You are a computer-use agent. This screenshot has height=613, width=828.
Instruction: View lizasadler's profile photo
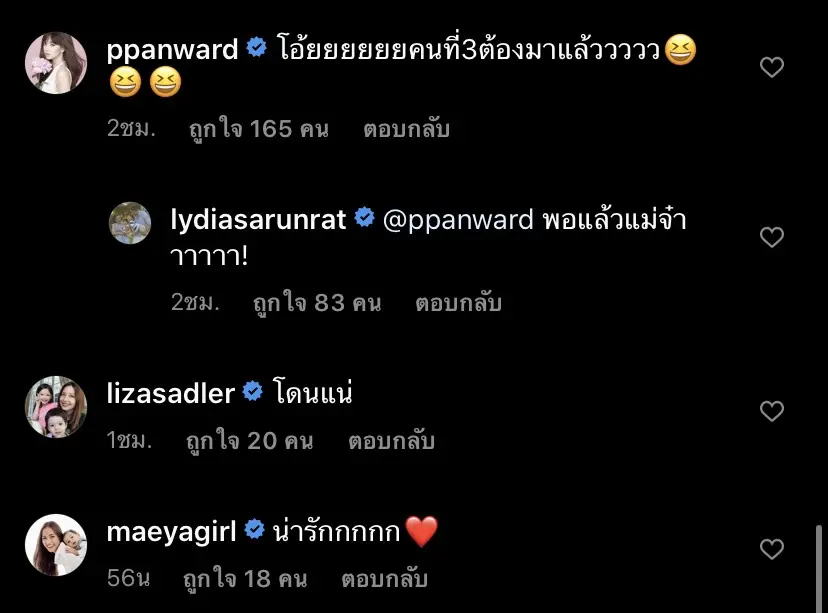click(56, 407)
